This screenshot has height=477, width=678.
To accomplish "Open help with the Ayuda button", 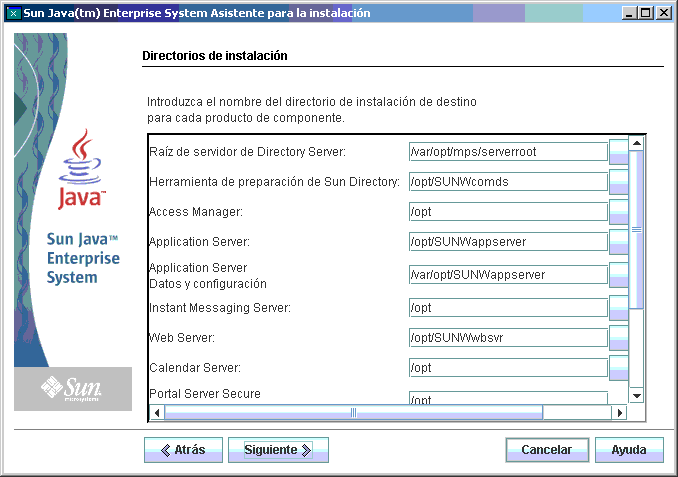I will tap(629, 450).
